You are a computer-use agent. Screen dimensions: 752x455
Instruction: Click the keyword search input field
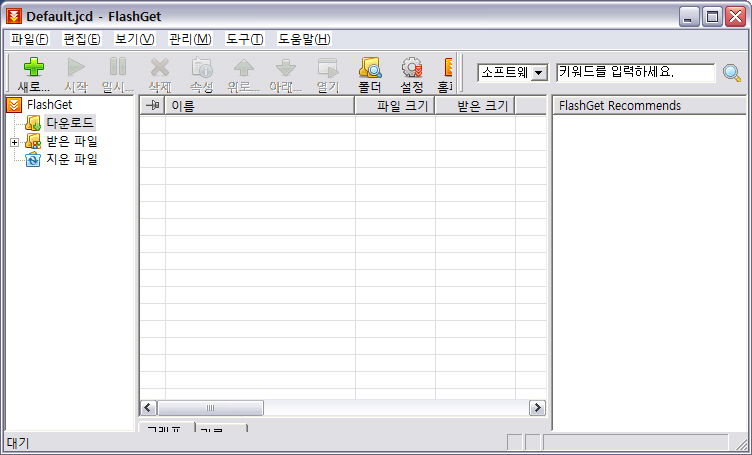click(x=635, y=72)
